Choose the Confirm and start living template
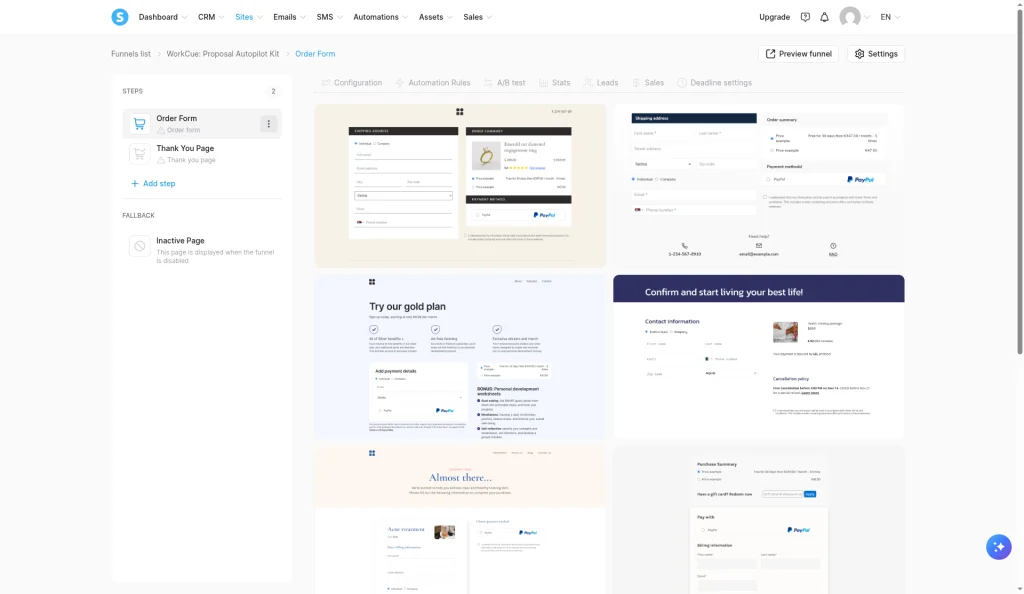Image resolution: width=1024 pixels, height=594 pixels. pos(759,356)
